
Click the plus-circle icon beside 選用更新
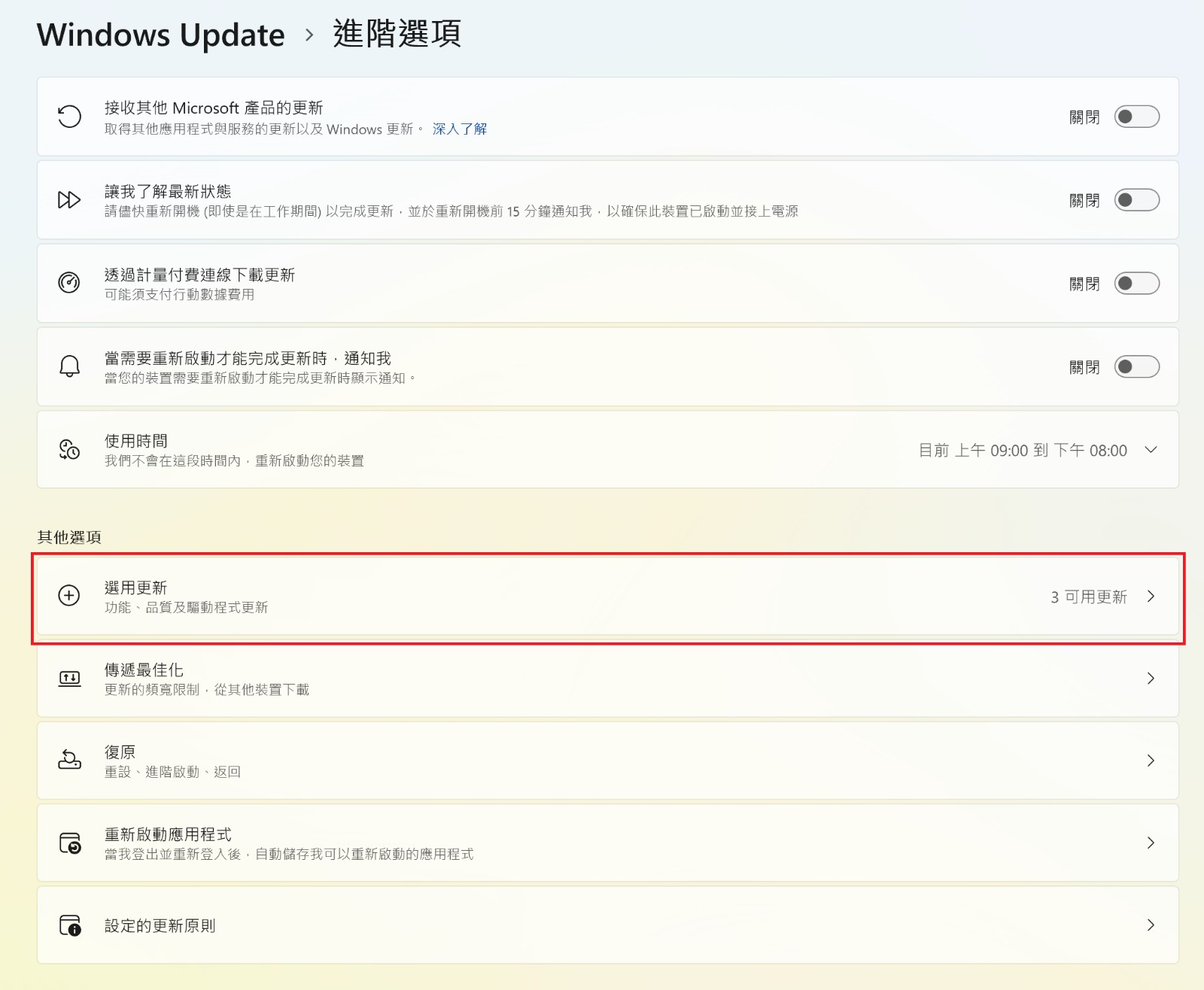(69, 596)
